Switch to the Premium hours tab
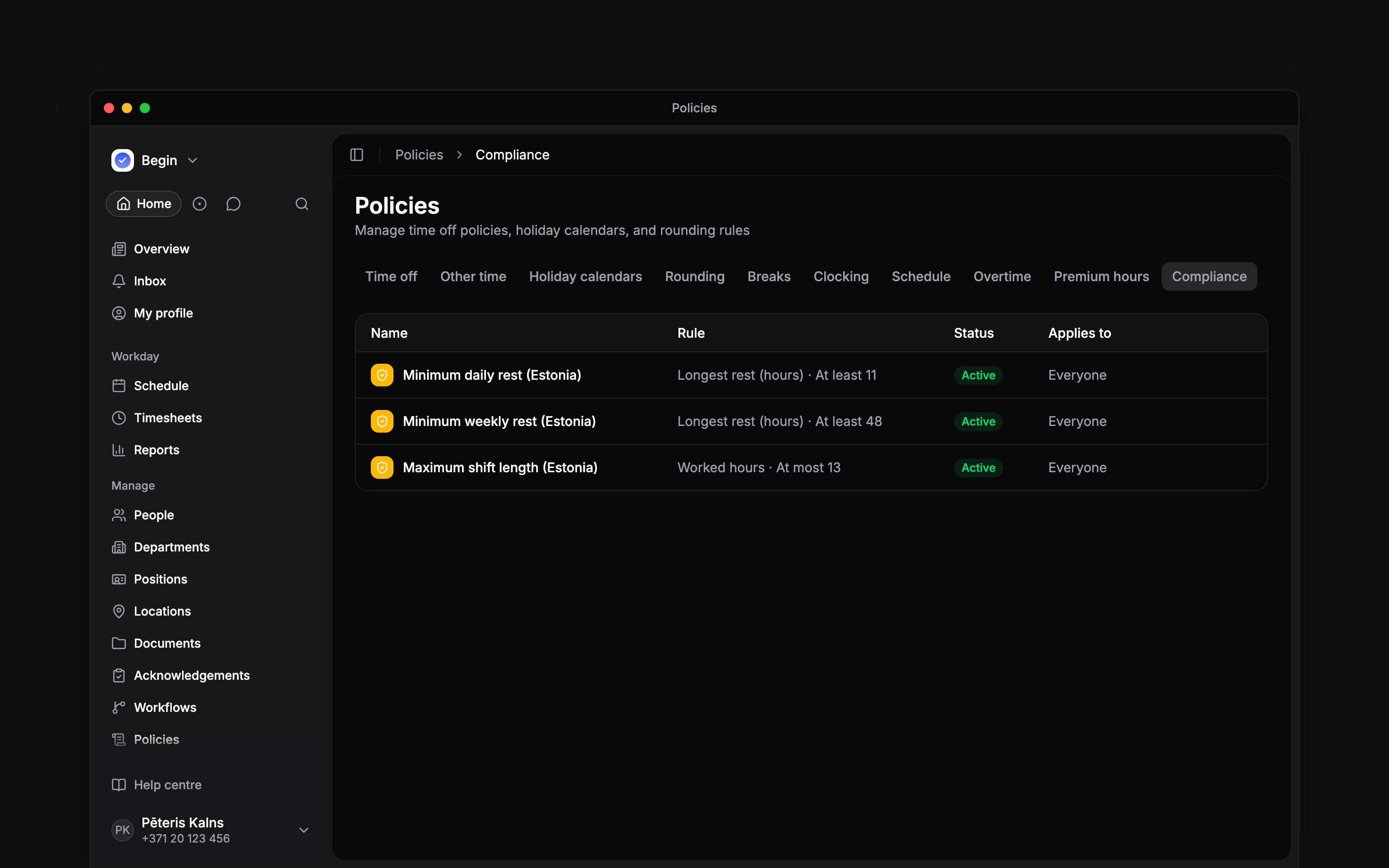Viewport: 1389px width, 868px height. tap(1102, 277)
